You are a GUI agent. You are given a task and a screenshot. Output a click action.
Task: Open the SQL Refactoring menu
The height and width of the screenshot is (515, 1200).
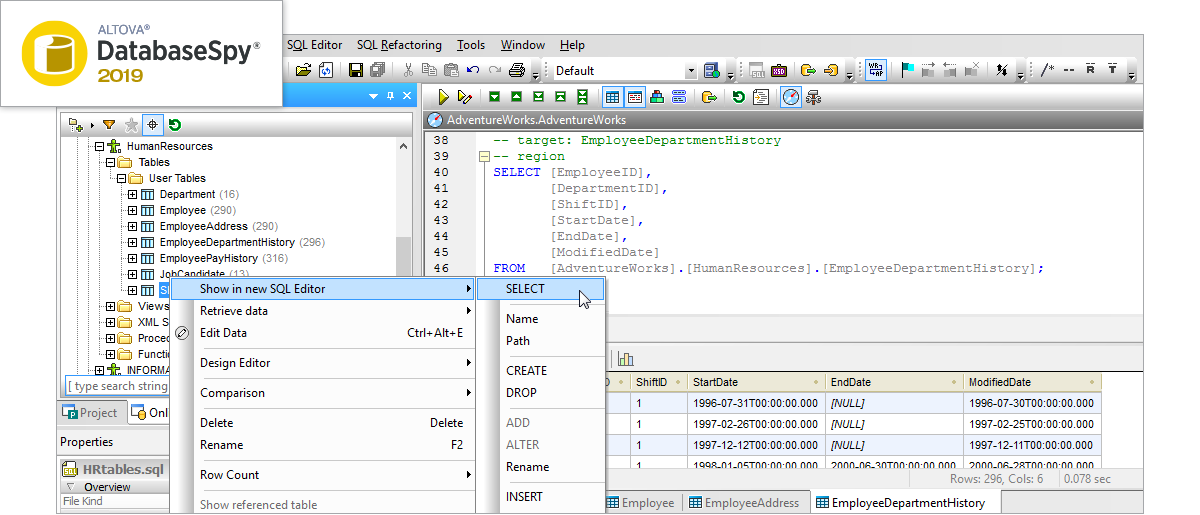(x=399, y=45)
